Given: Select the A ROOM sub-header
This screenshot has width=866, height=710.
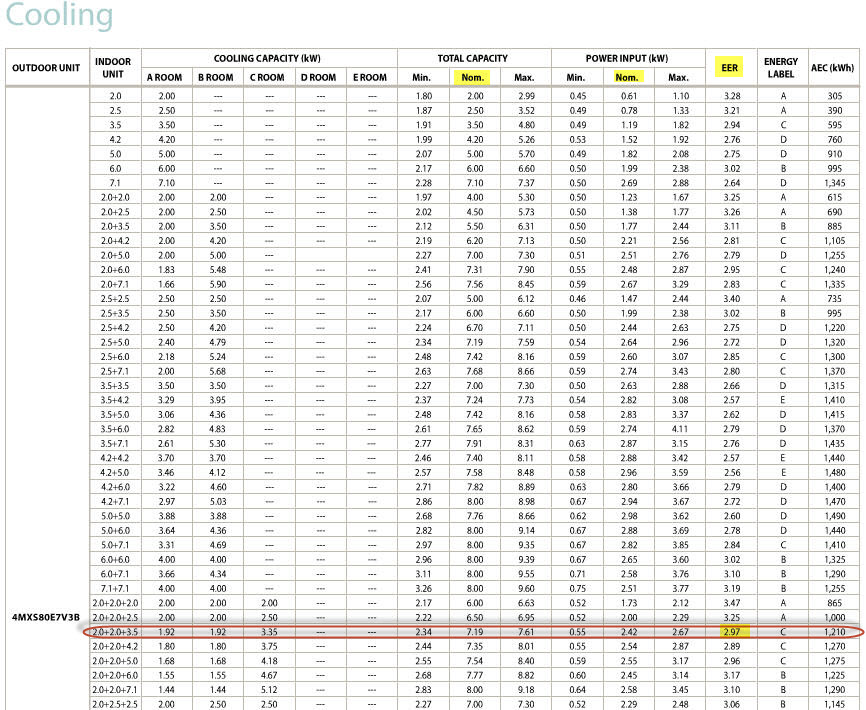Looking at the screenshot, I should pos(166,78).
